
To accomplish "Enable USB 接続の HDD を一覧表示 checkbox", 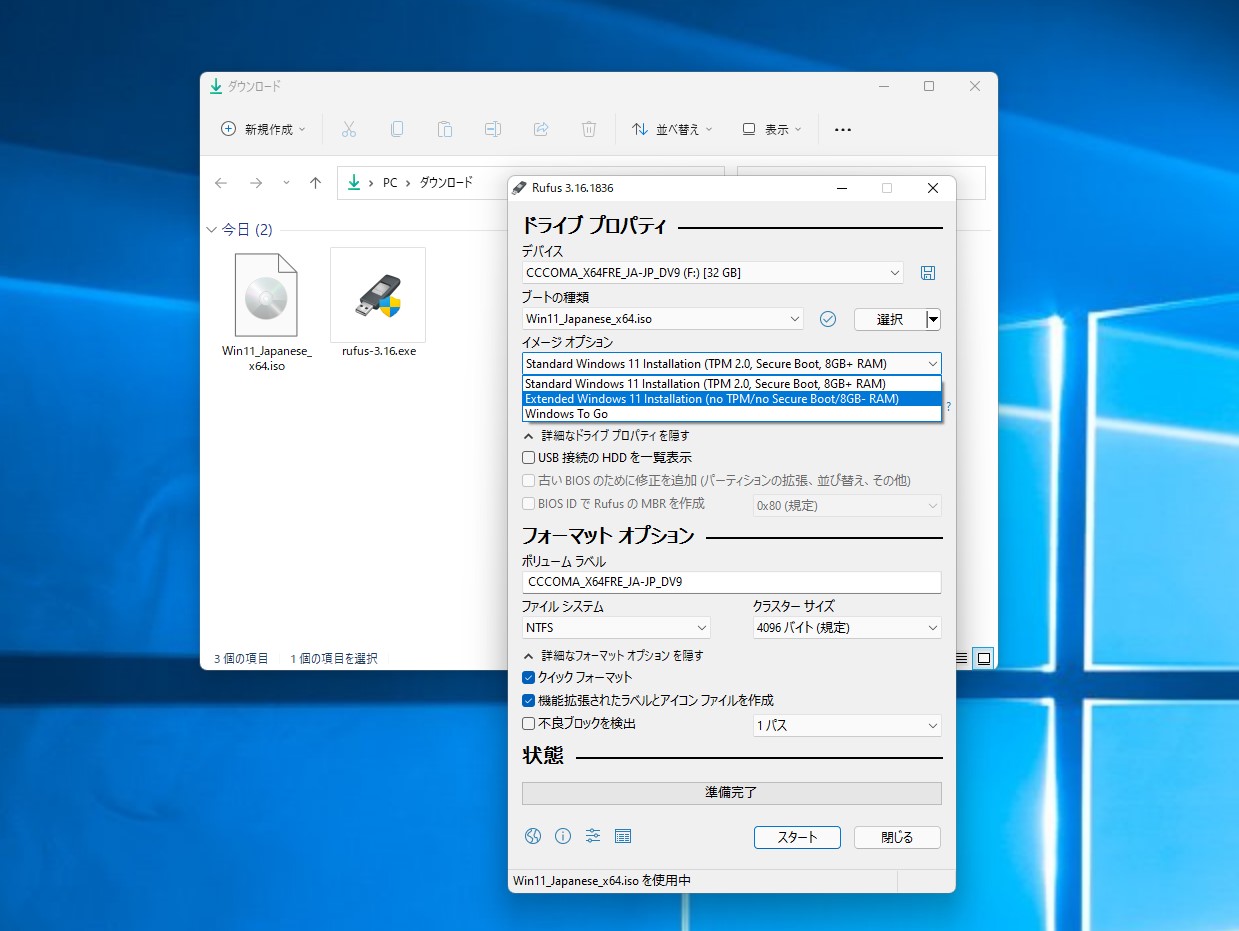I will coord(528,457).
